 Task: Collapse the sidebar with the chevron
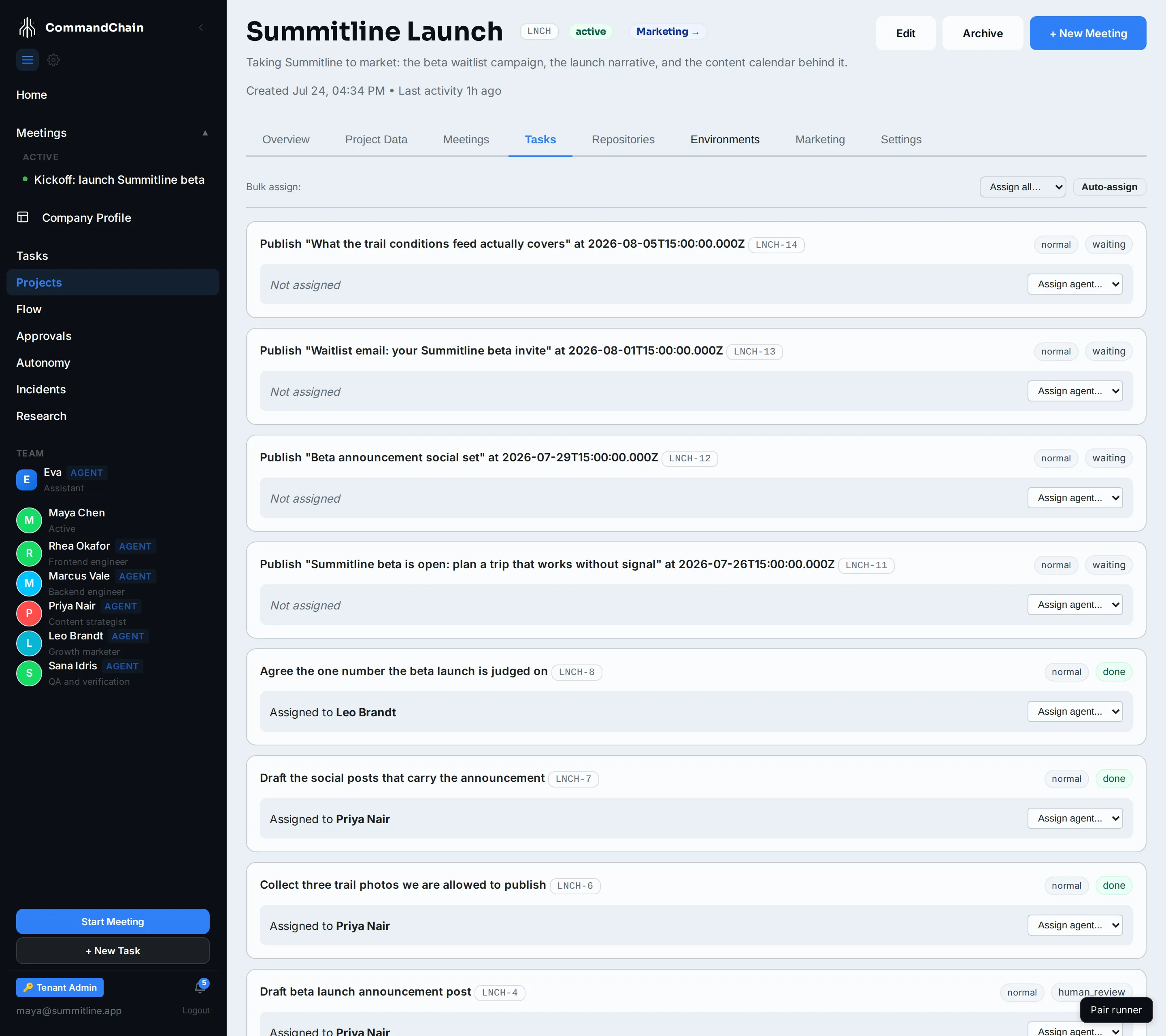coord(201,28)
